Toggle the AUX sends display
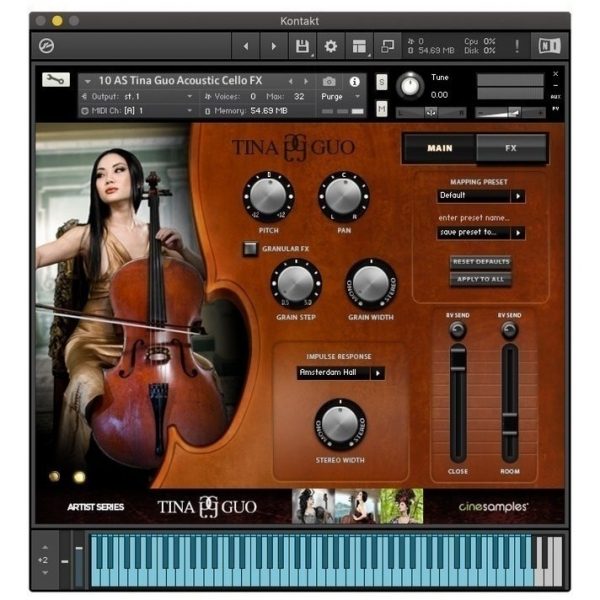Image resolution: width=600 pixels, height=600 pixels. [556, 97]
